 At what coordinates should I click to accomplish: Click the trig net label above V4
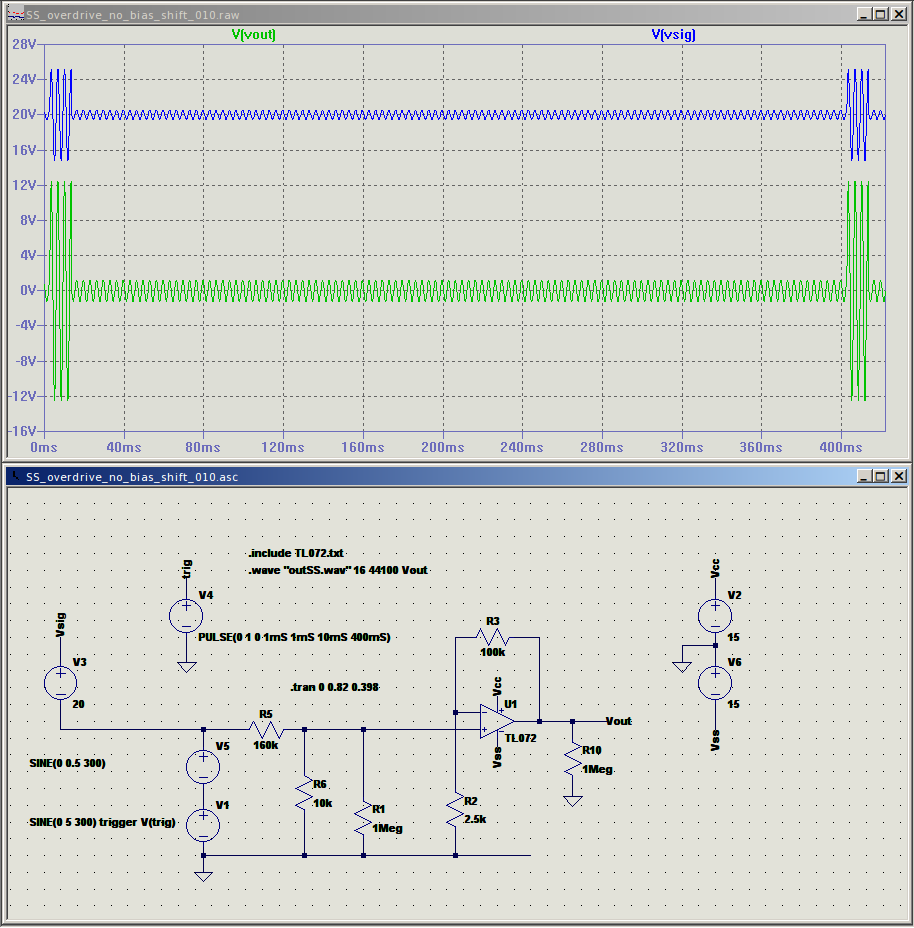click(186, 569)
